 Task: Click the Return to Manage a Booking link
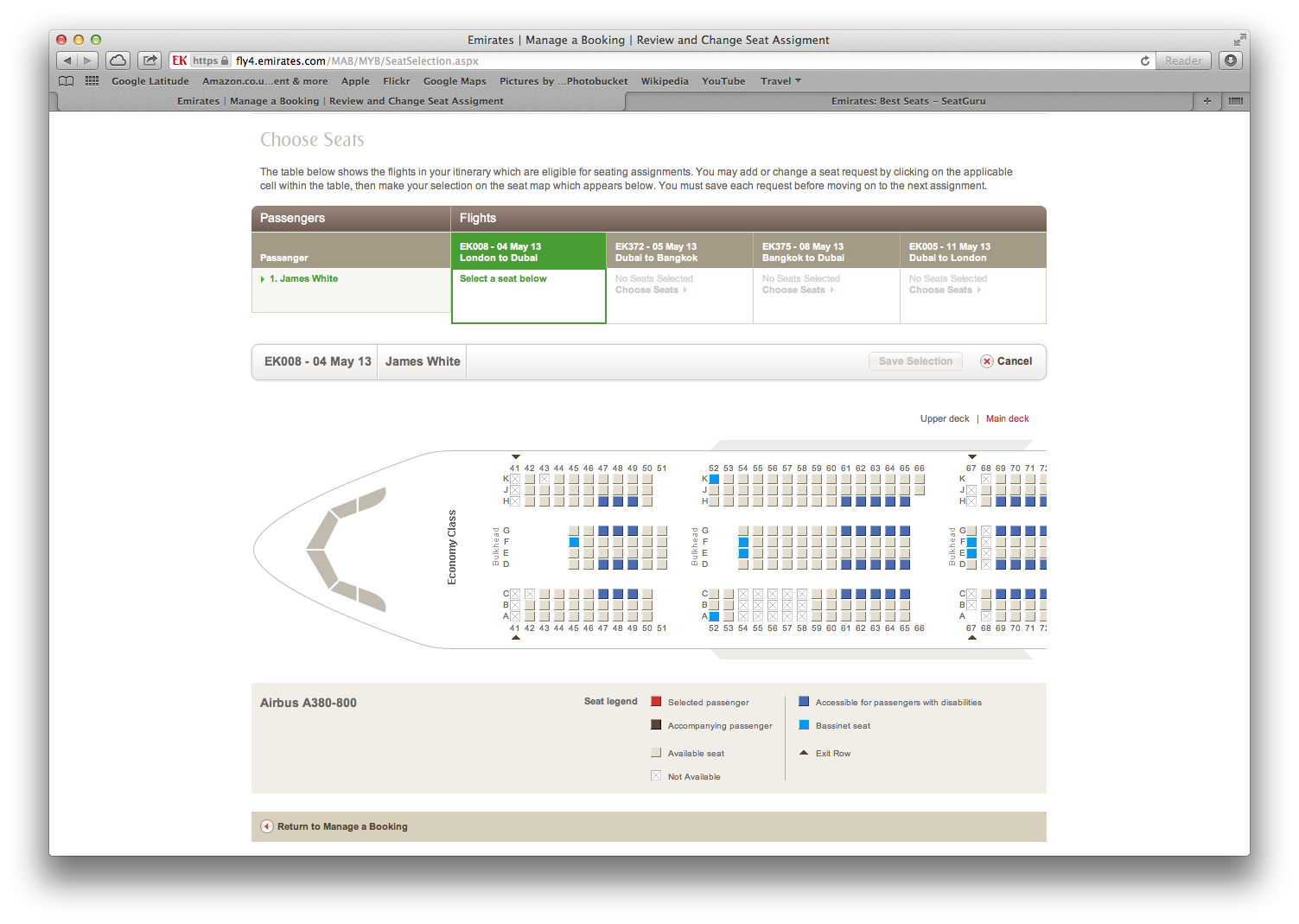(x=342, y=826)
